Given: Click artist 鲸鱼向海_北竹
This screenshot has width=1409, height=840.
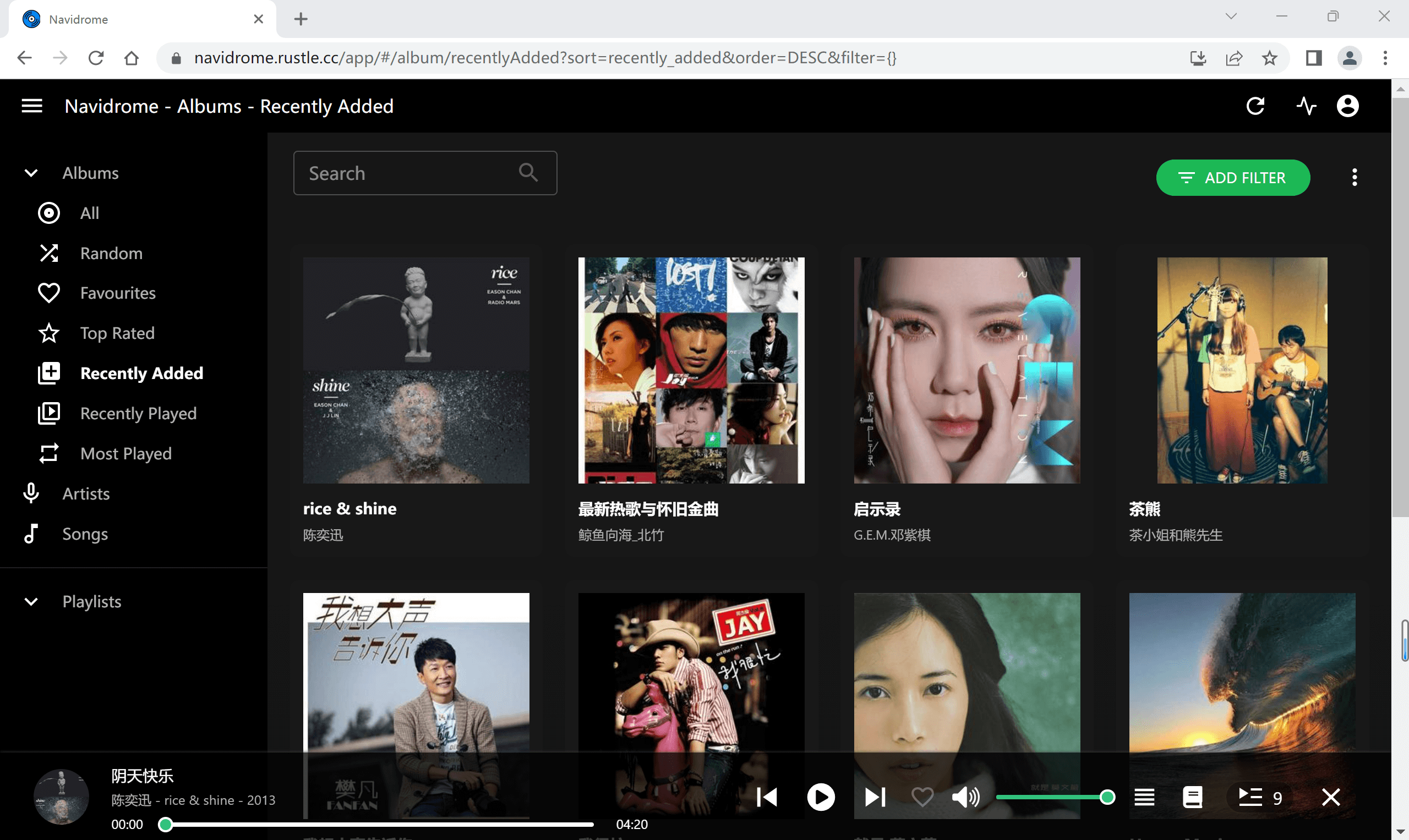Looking at the screenshot, I should pos(621,535).
